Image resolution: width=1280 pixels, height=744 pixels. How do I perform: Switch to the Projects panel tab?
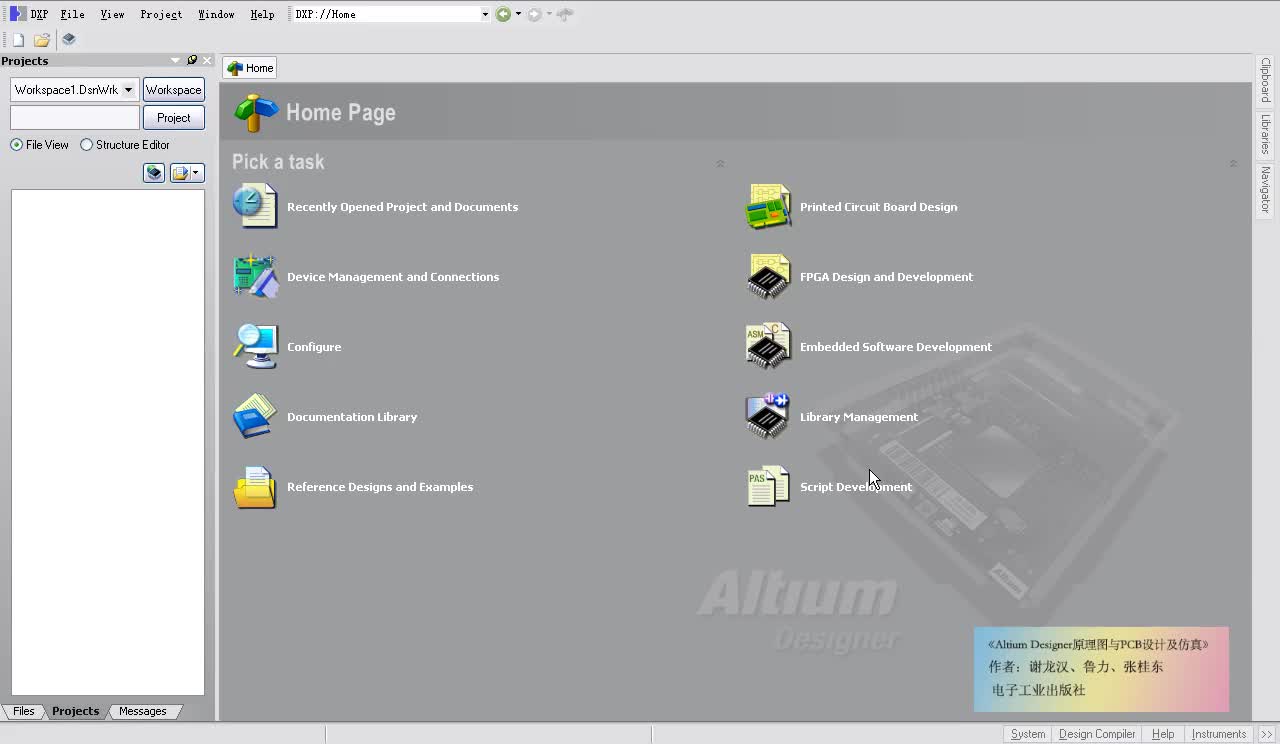(x=75, y=711)
